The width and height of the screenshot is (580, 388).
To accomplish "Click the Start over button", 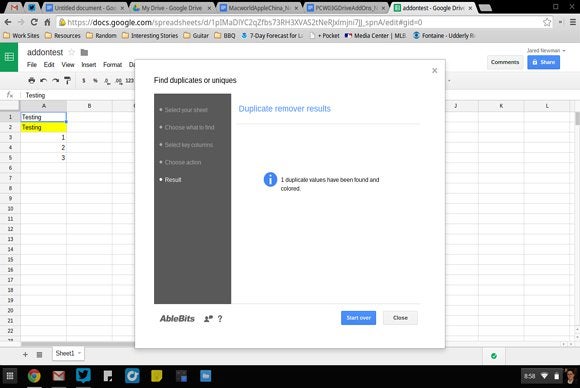I will point(358,318).
